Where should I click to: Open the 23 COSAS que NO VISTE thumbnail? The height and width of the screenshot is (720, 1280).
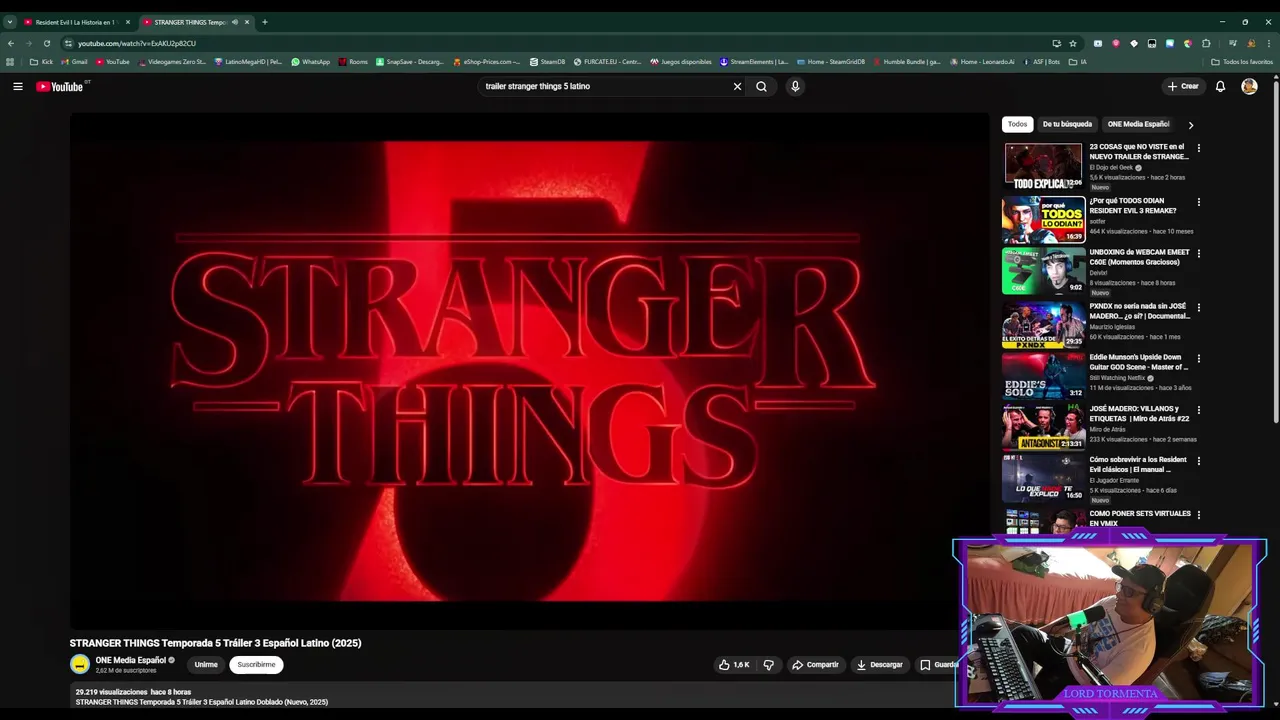(x=1043, y=166)
